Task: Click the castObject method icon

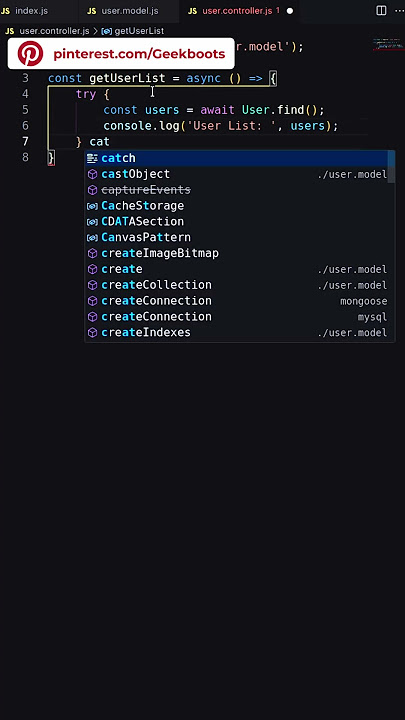Action: point(92,174)
